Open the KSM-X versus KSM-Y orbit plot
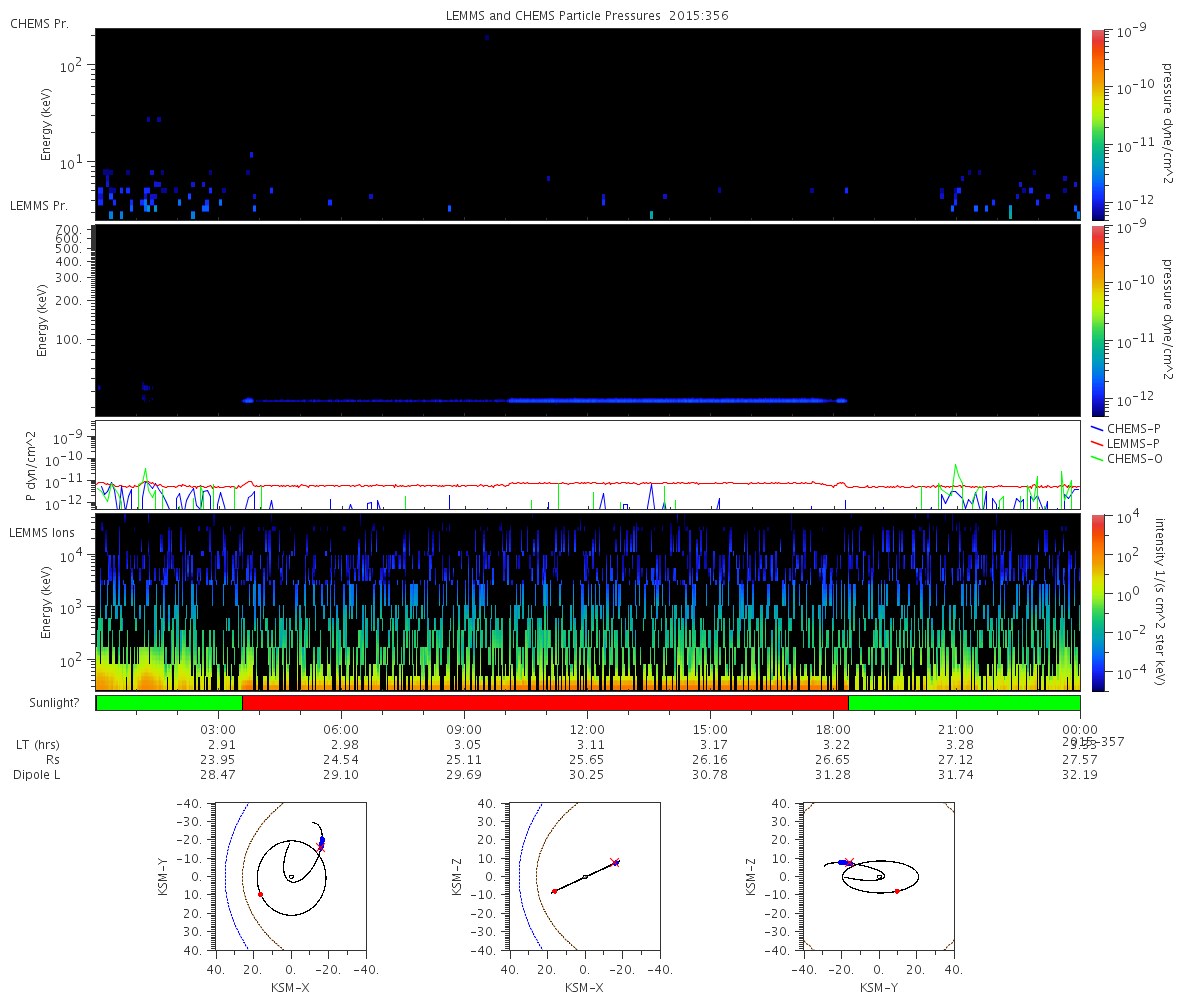 click(x=291, y=876)
